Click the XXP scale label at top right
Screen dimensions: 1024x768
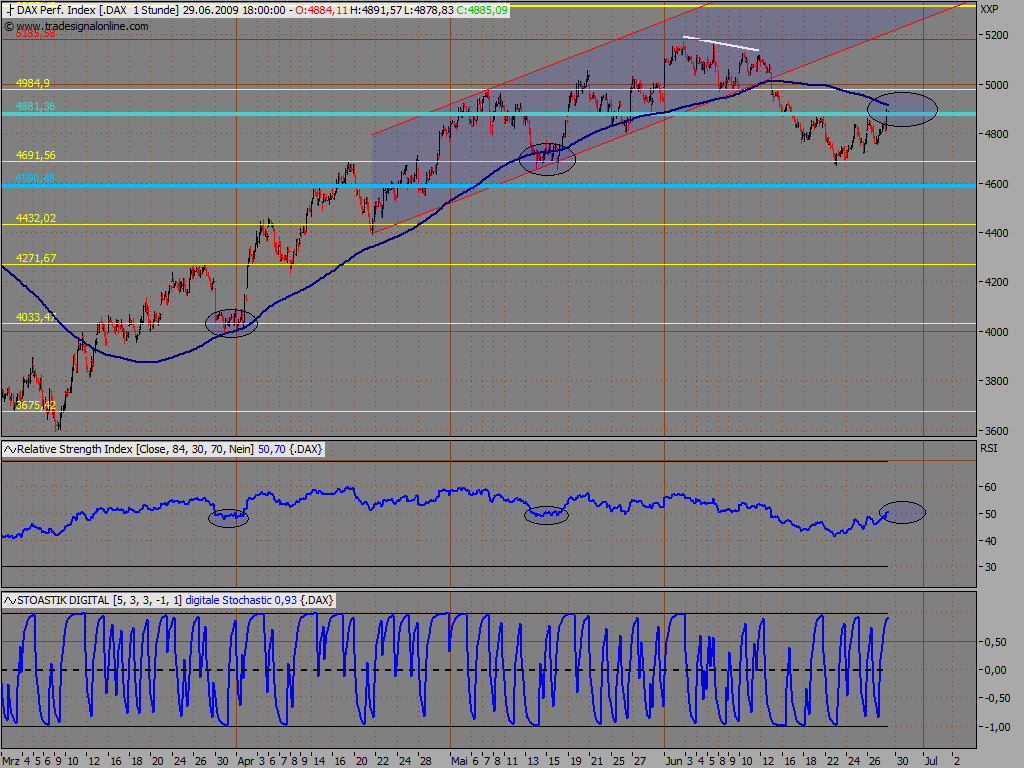coord(989,9)
